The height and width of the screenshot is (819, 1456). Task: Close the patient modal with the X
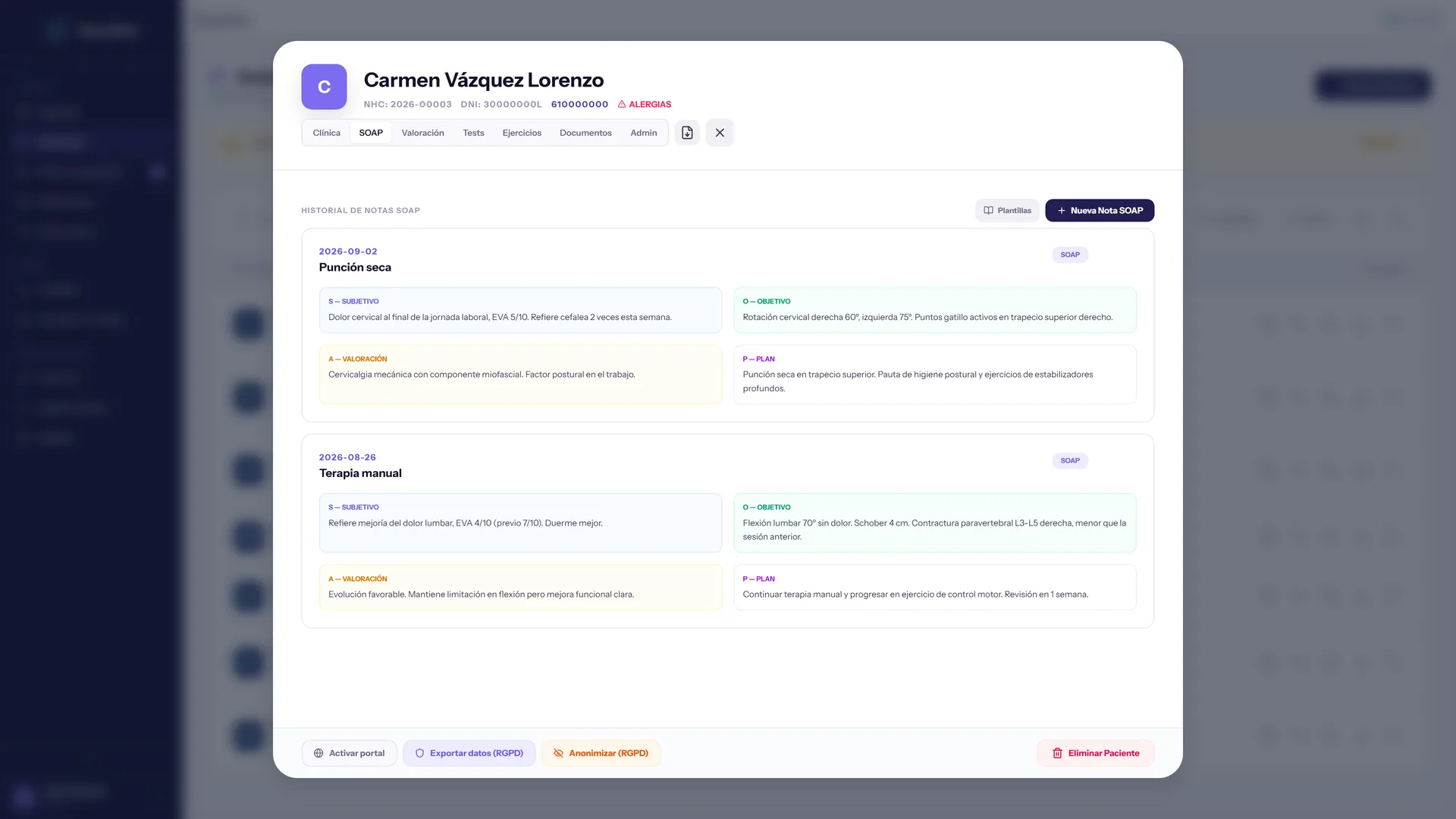point(720,133)
